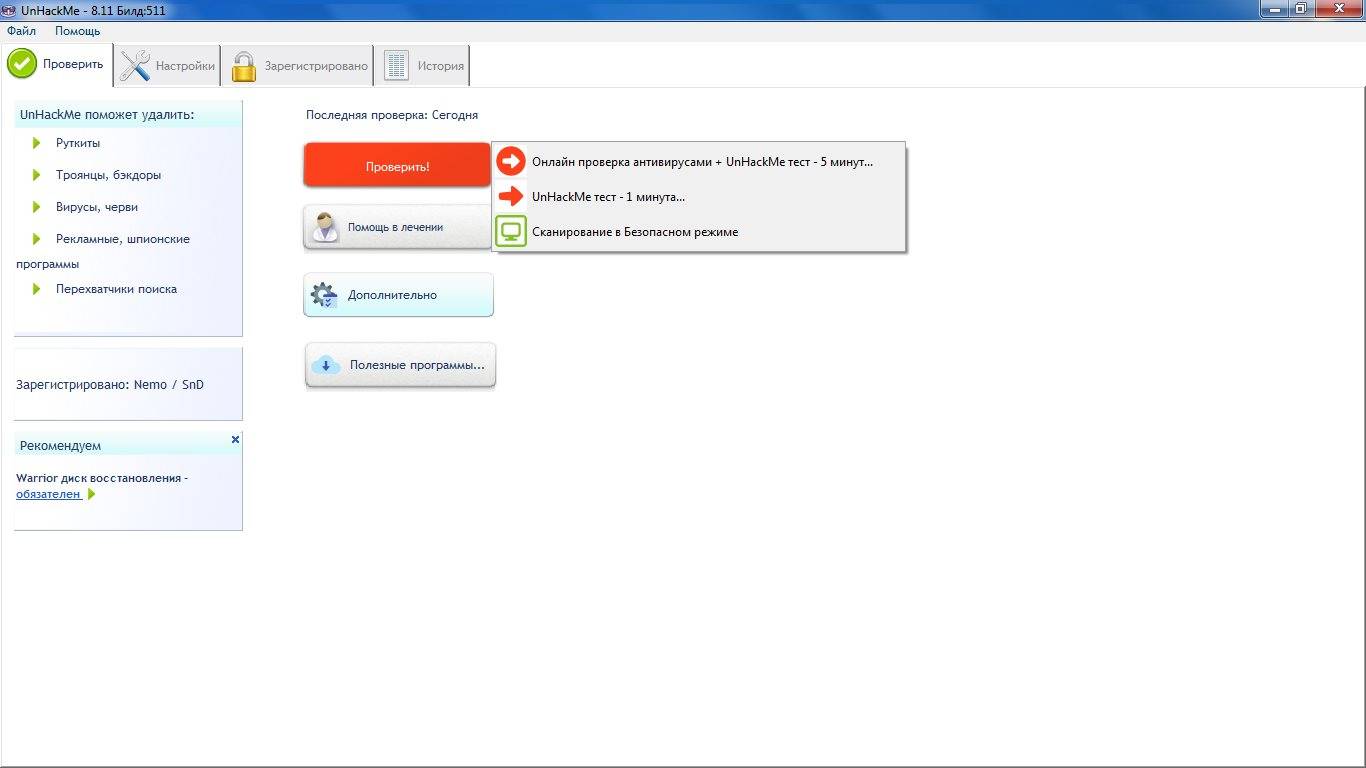Close the UnHackMe window
Image resolution: width=1366 pixels, height=768 pixels.
1338,9
